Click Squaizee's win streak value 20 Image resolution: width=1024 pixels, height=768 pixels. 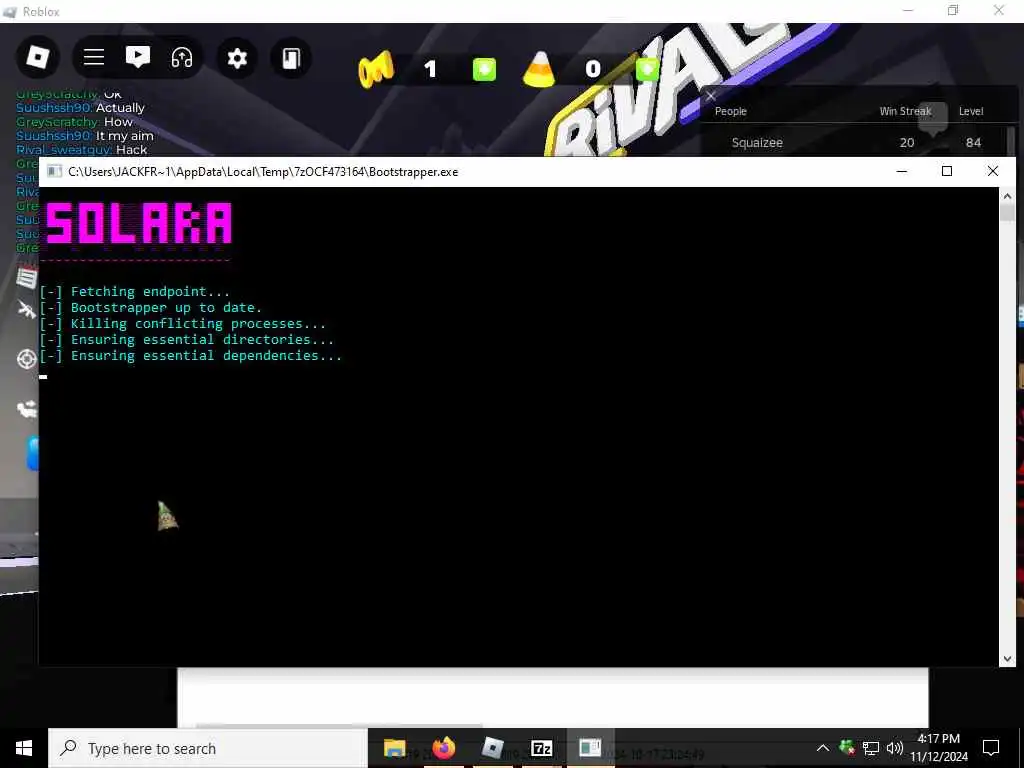(x=906, y=142)
